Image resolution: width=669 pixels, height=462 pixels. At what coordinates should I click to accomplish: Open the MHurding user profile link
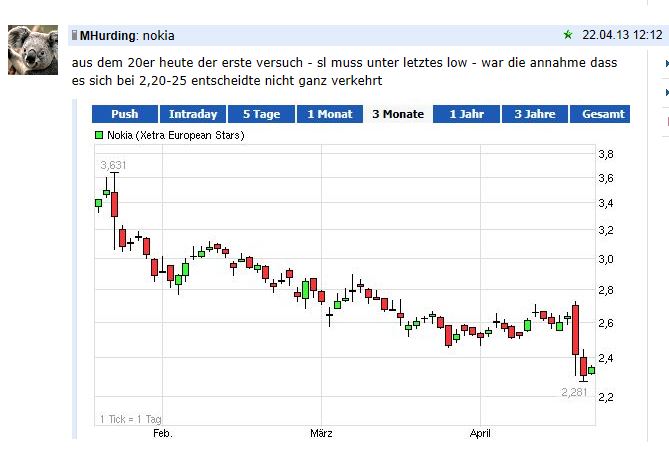pos(108,35)
